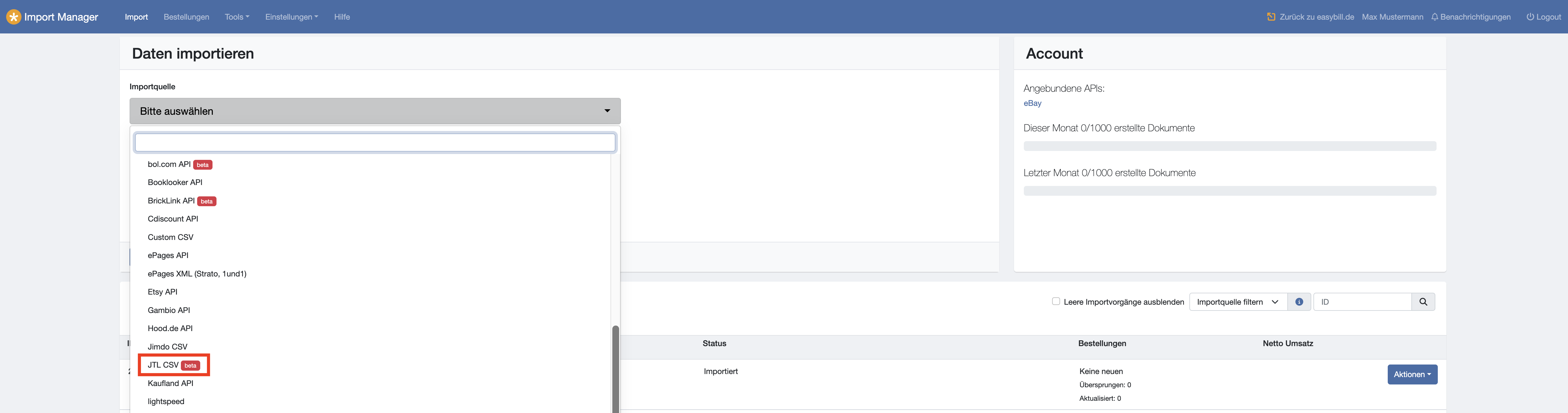Screen dimensions: 1568x413
Task: Select Gambio API option
Action: point(370,310)
